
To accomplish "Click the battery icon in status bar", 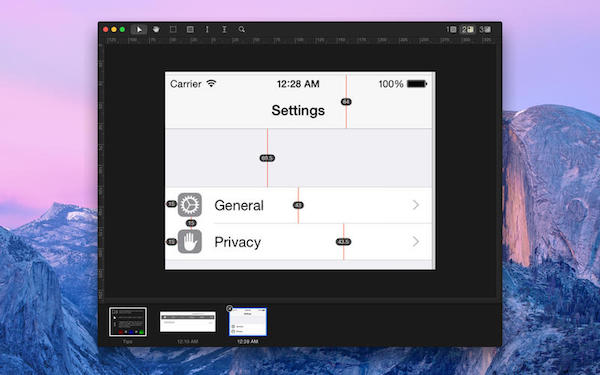I will click(417, 84).
